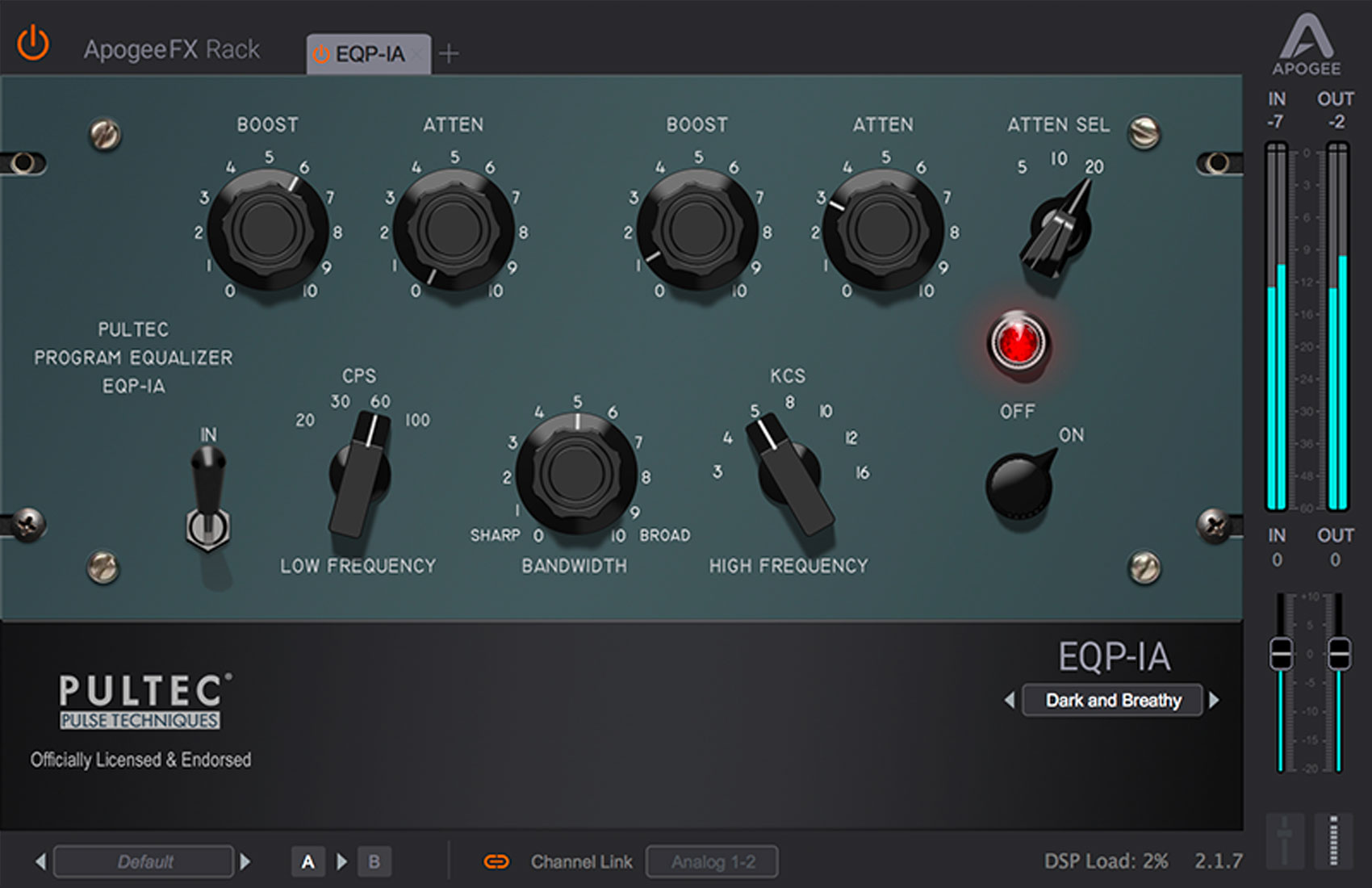Click the KCS high frequency selector
The width and height of the screenshot is (1372, 888).
[788, 474]
